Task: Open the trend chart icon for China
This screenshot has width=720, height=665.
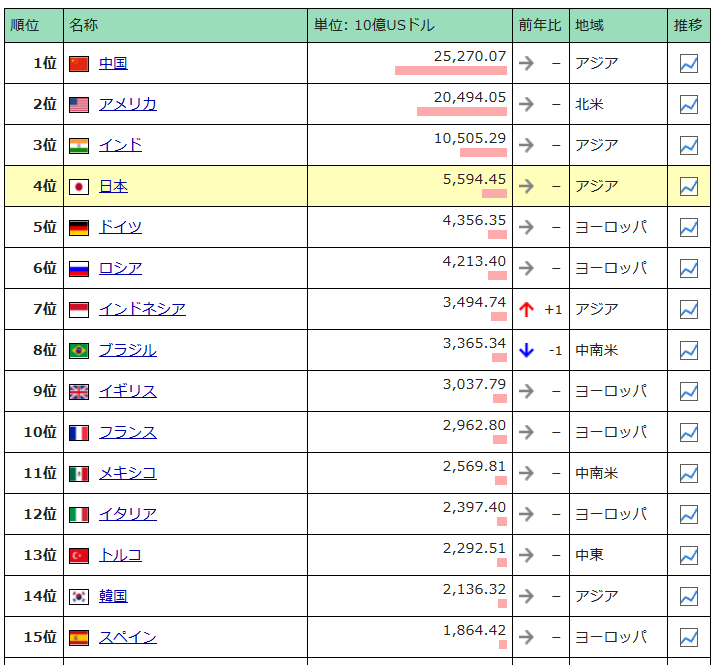Action: coord(689,64)
